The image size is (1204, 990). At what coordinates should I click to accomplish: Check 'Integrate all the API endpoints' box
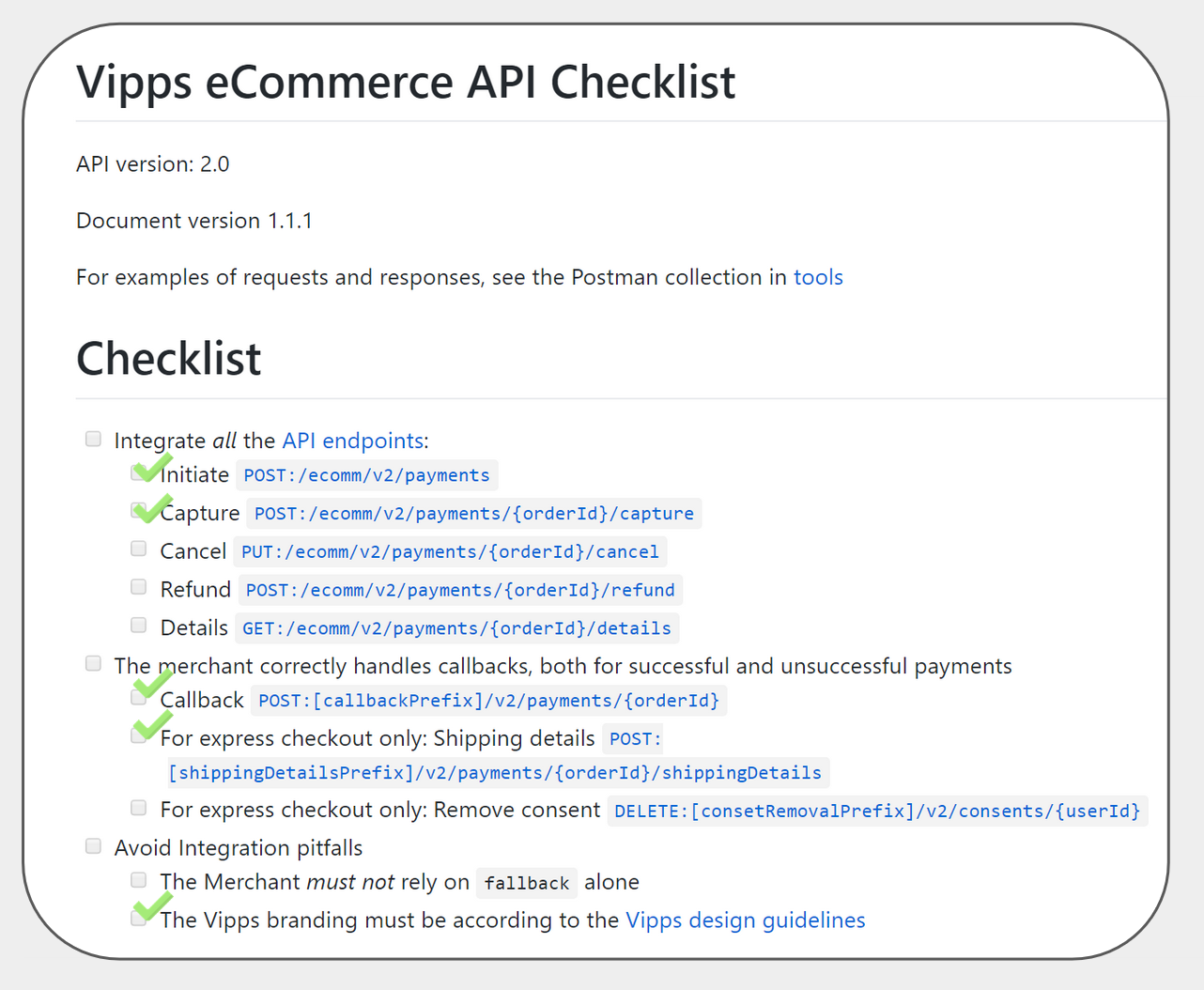[x=93, y=439]
